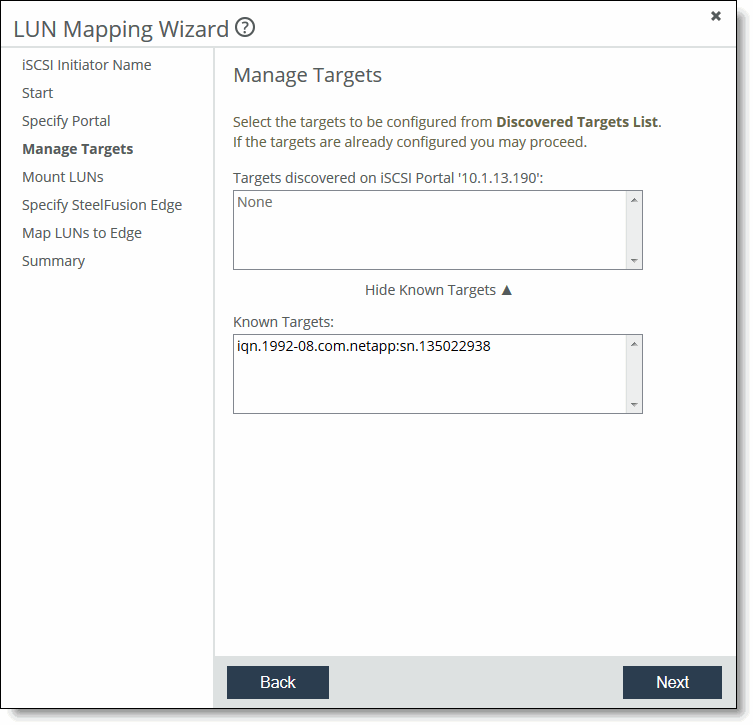Open the wizard help question mark icon
The image size is (753, 725).
coord(245,28)
